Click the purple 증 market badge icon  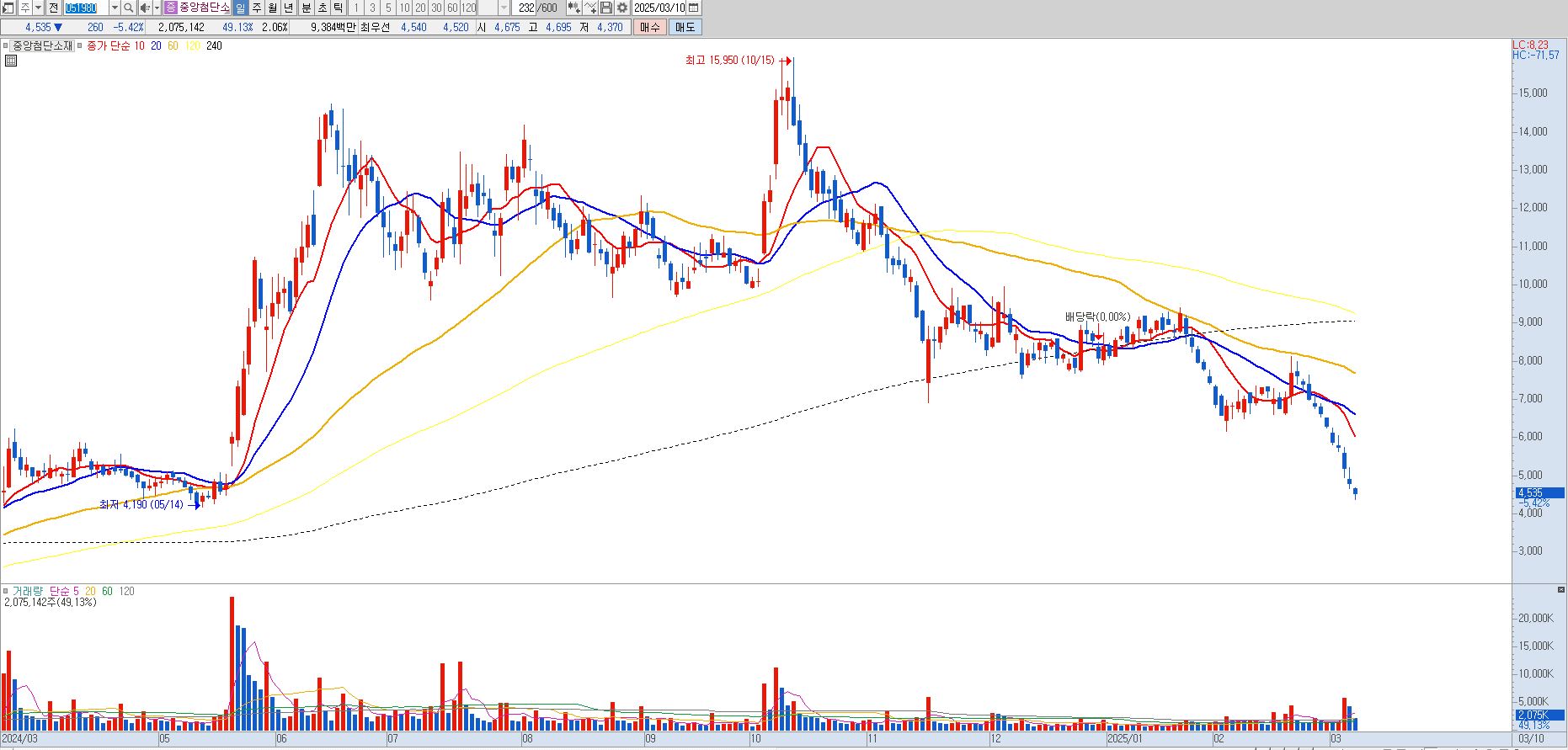point(171,8)
